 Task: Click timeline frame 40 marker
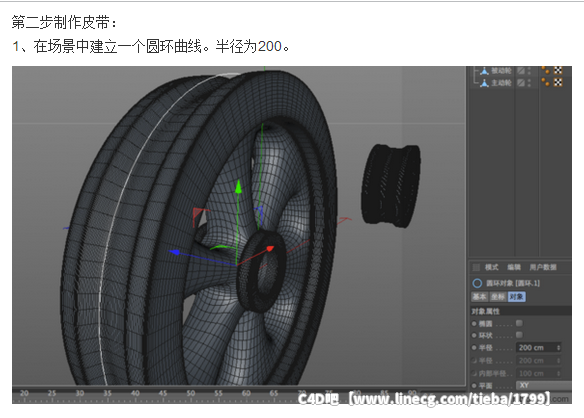coord(135,393)
